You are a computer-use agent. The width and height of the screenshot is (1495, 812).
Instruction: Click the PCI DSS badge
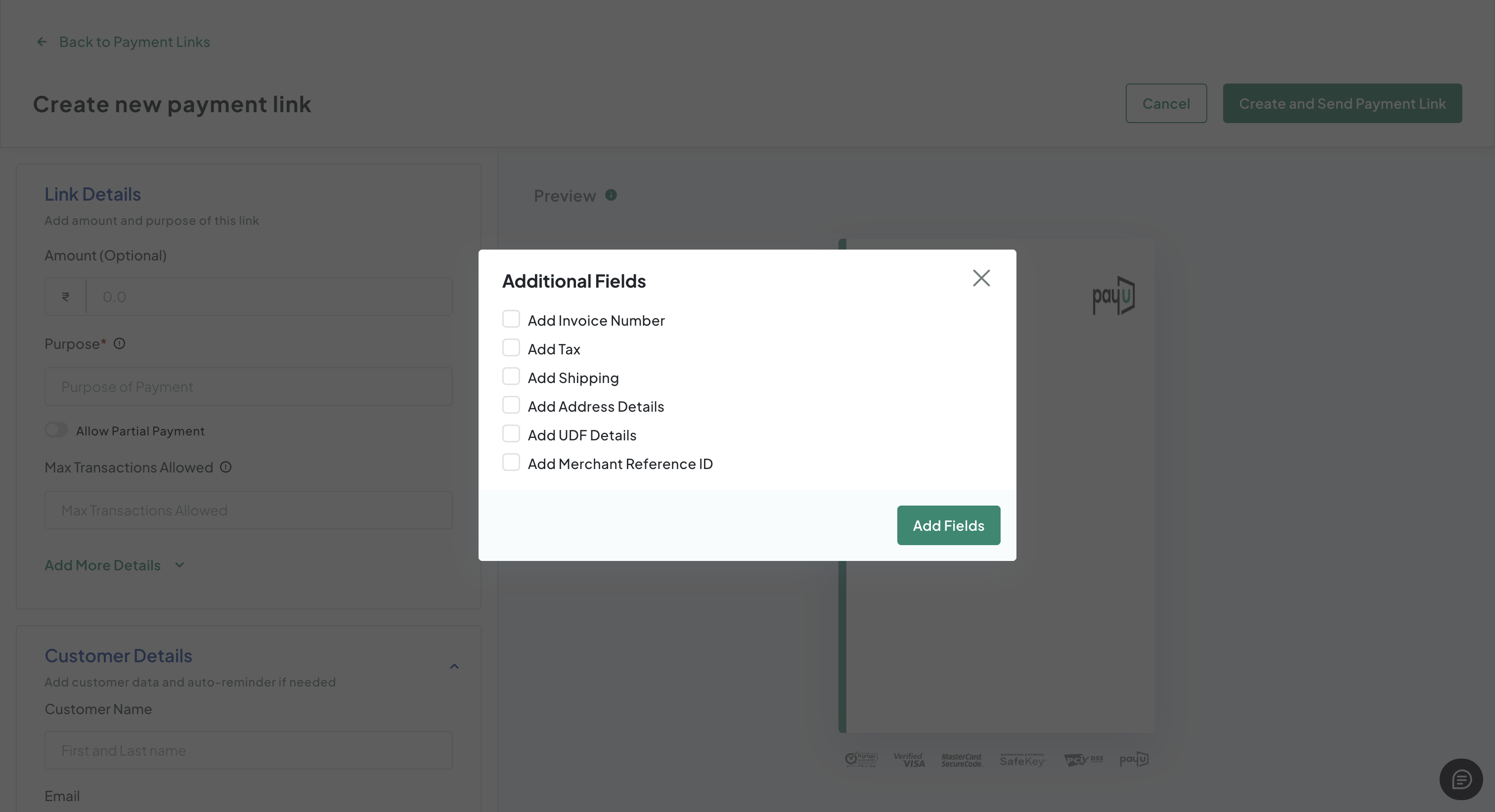point(1083,760)
